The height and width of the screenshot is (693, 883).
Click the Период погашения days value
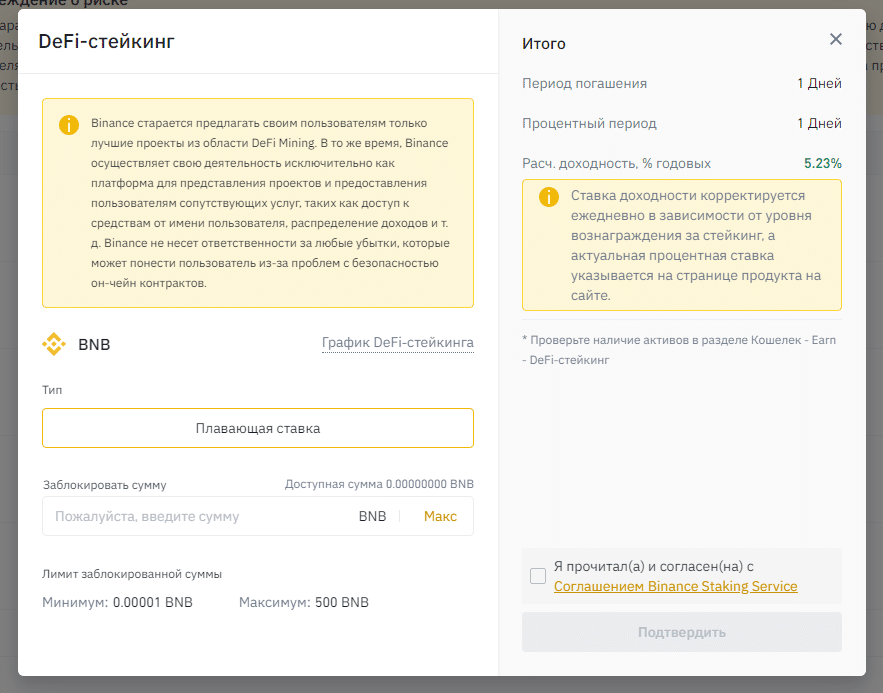[x=819, y=84]
